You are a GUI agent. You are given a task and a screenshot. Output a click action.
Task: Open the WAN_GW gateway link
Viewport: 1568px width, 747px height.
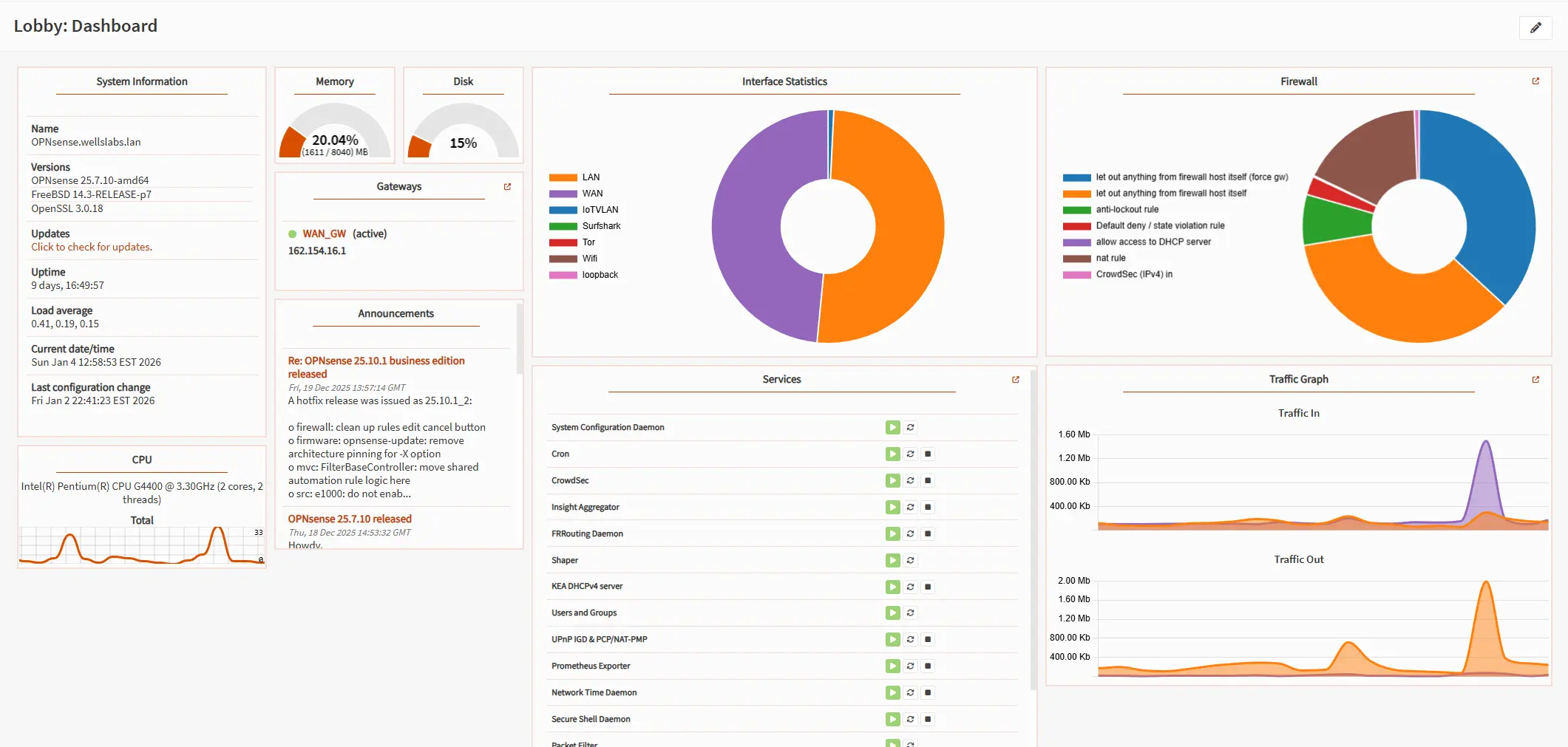coord(324,233)
